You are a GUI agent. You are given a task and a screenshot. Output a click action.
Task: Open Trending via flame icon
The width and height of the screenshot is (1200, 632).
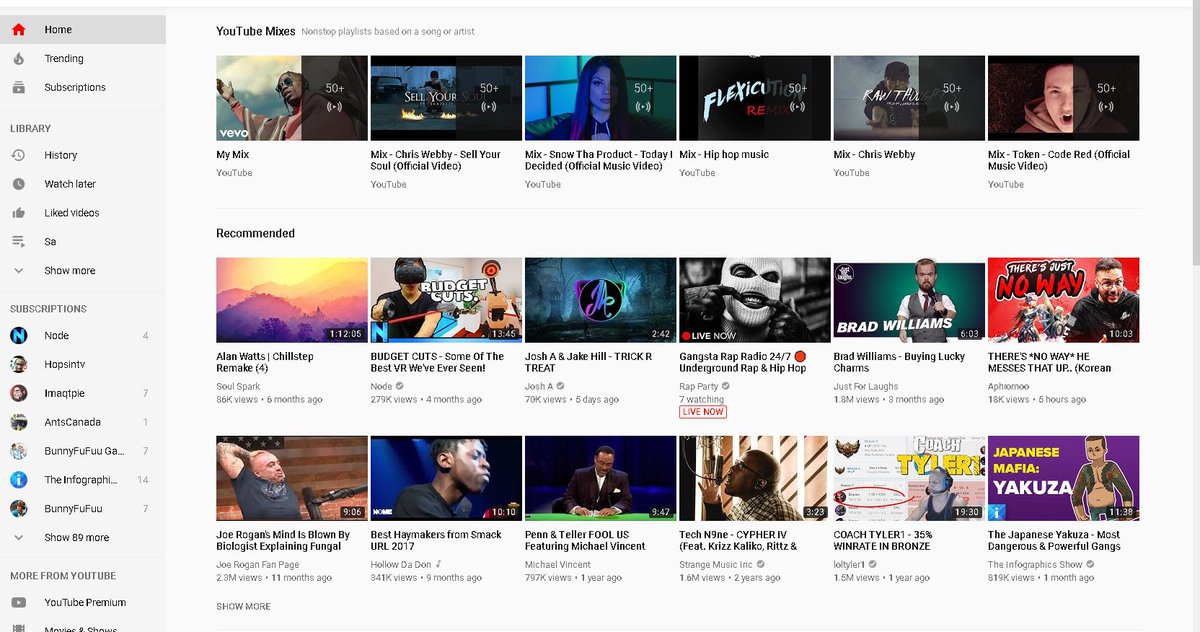[x=18, y=59]
